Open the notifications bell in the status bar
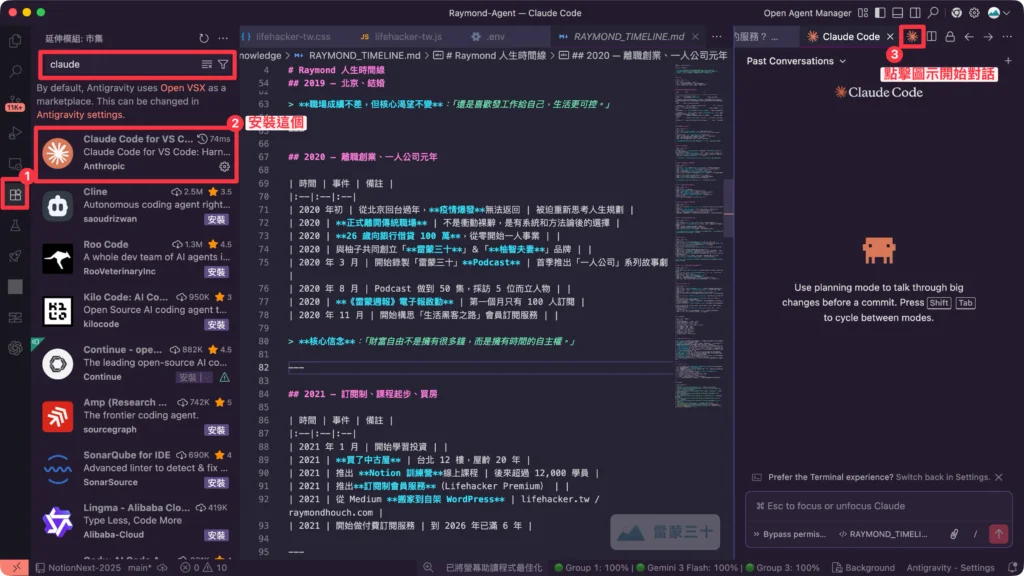The width and height of the screenshot is (1024, 576). 1014,567
